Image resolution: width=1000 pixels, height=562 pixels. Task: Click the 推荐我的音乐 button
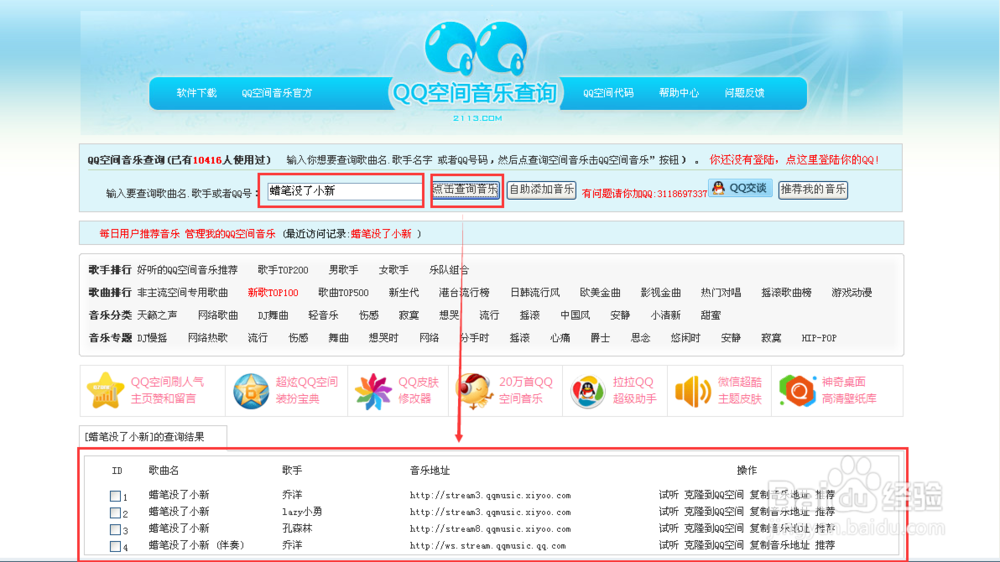(812, 189)
